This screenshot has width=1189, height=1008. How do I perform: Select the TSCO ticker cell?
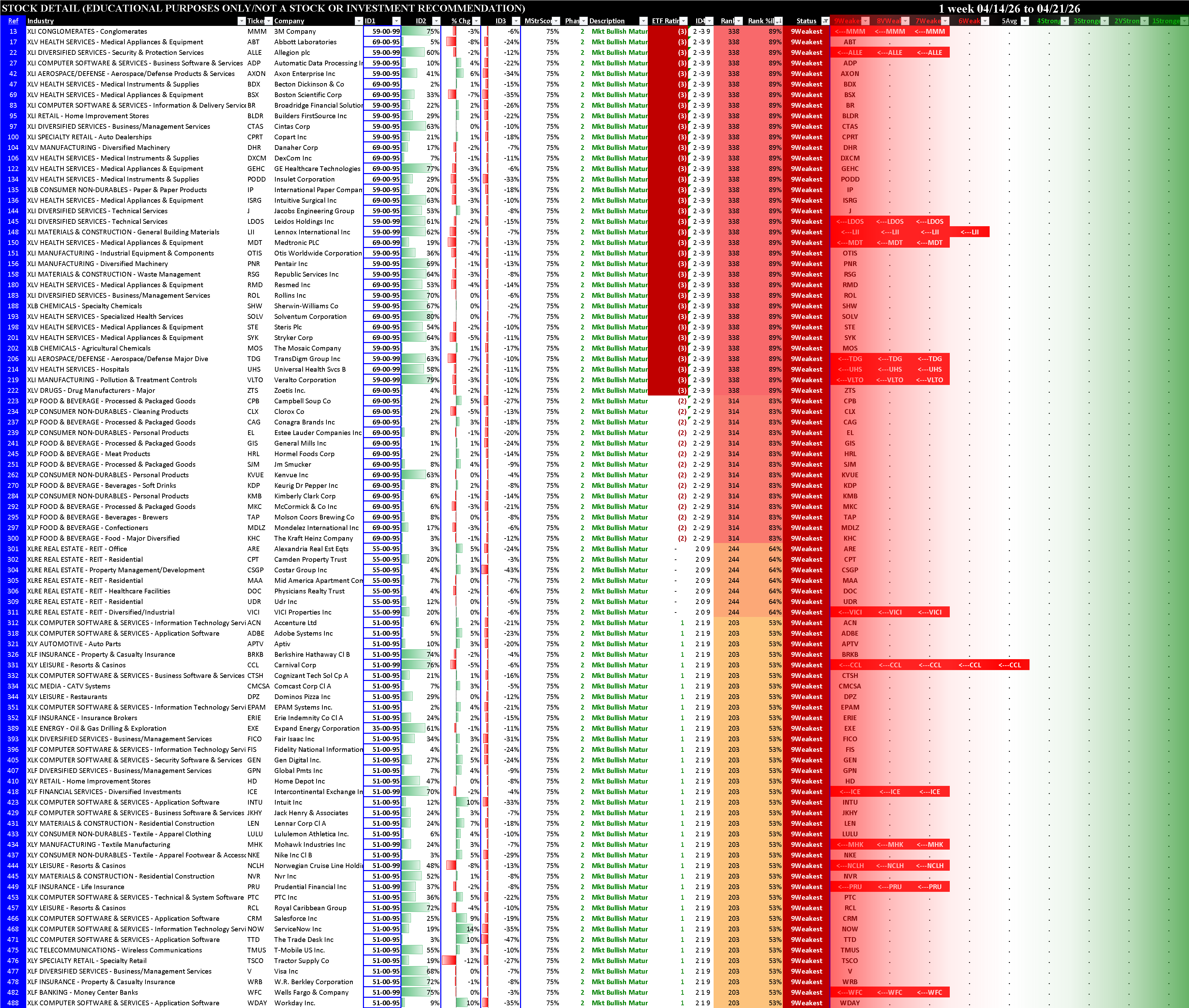[255, 961]
